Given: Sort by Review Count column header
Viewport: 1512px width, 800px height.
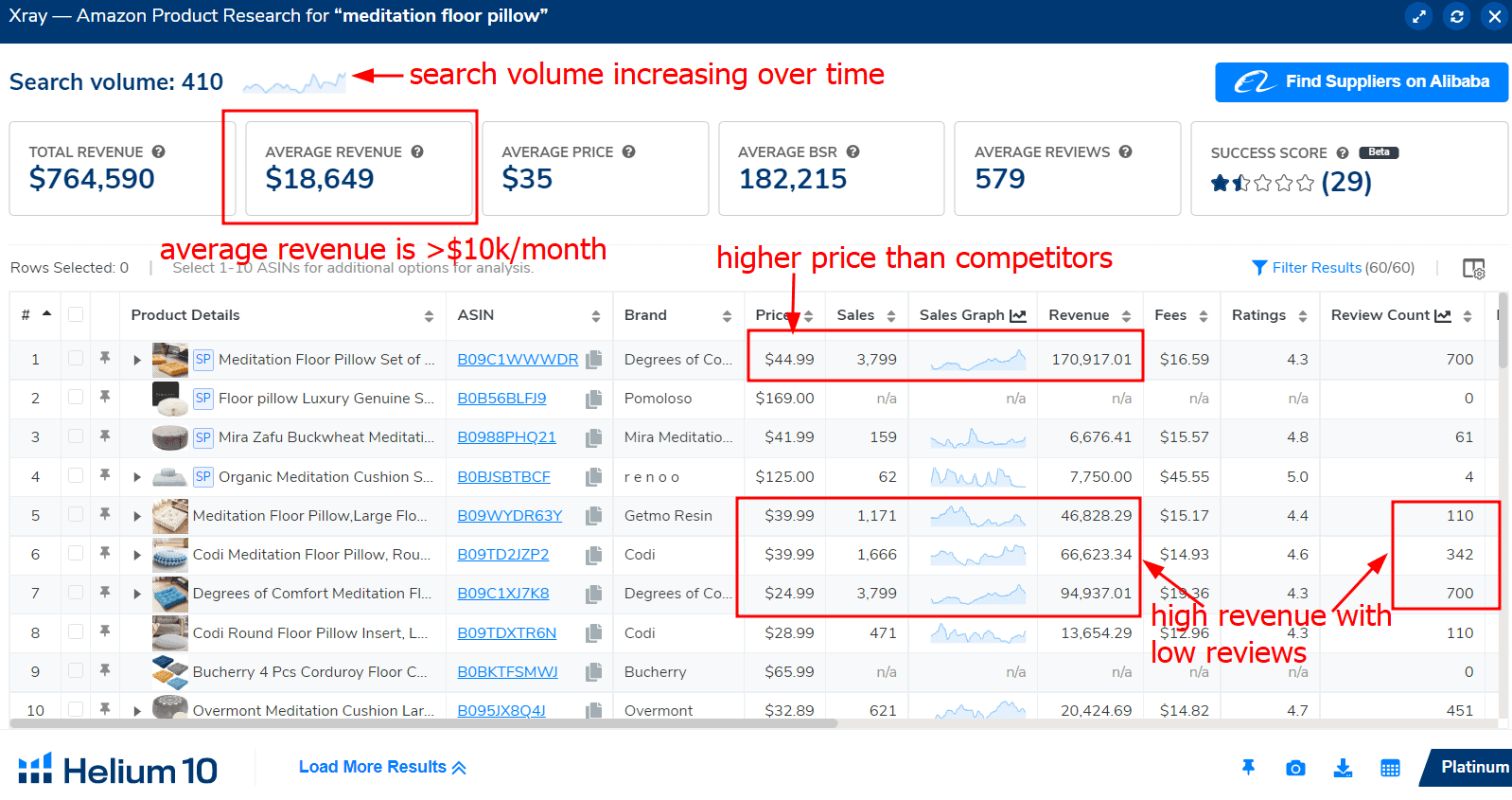Looking at the screenshot, I should pos(1468,316).
